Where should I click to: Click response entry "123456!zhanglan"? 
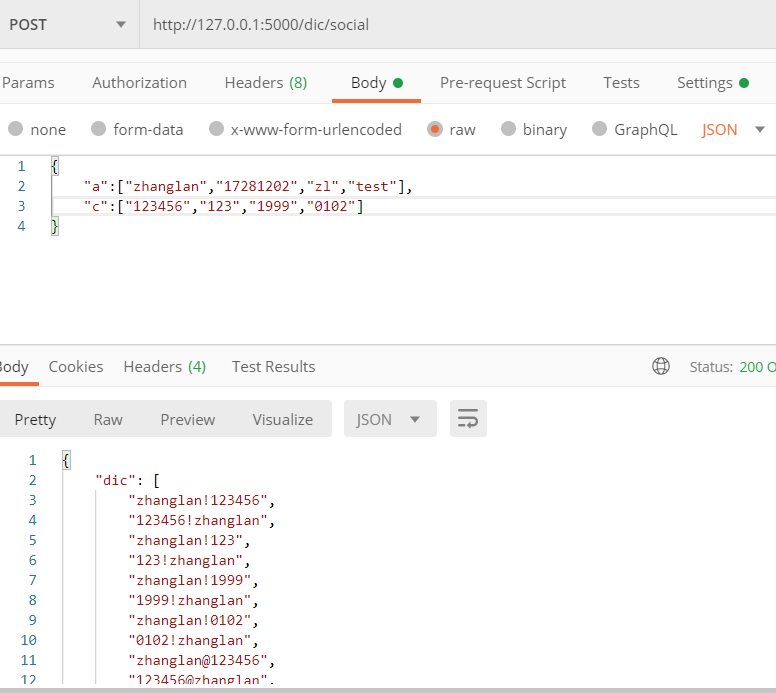click(201, 520)
